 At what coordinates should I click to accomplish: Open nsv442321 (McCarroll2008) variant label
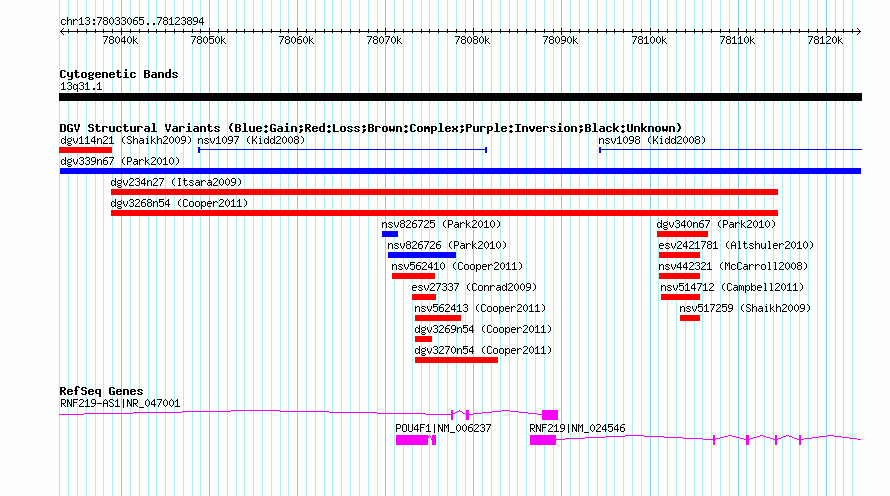coord(733,266)
